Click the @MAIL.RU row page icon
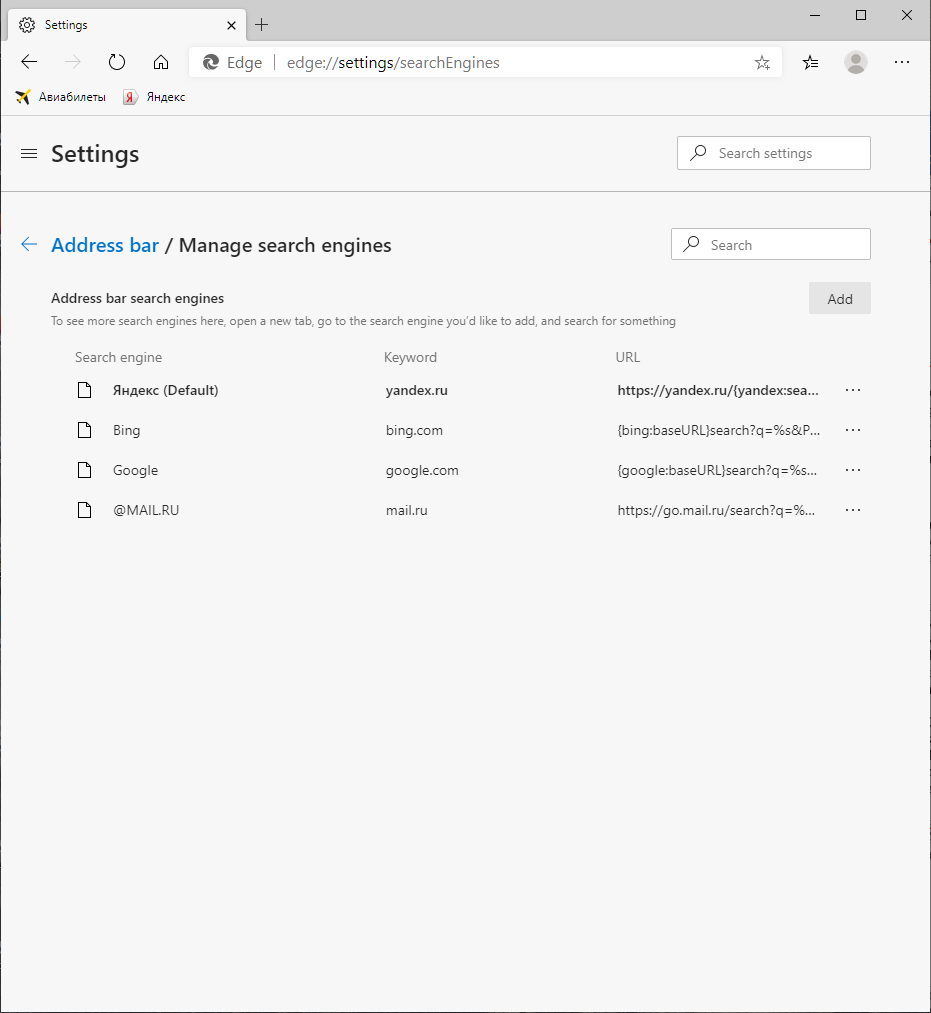 coord(85,510)
